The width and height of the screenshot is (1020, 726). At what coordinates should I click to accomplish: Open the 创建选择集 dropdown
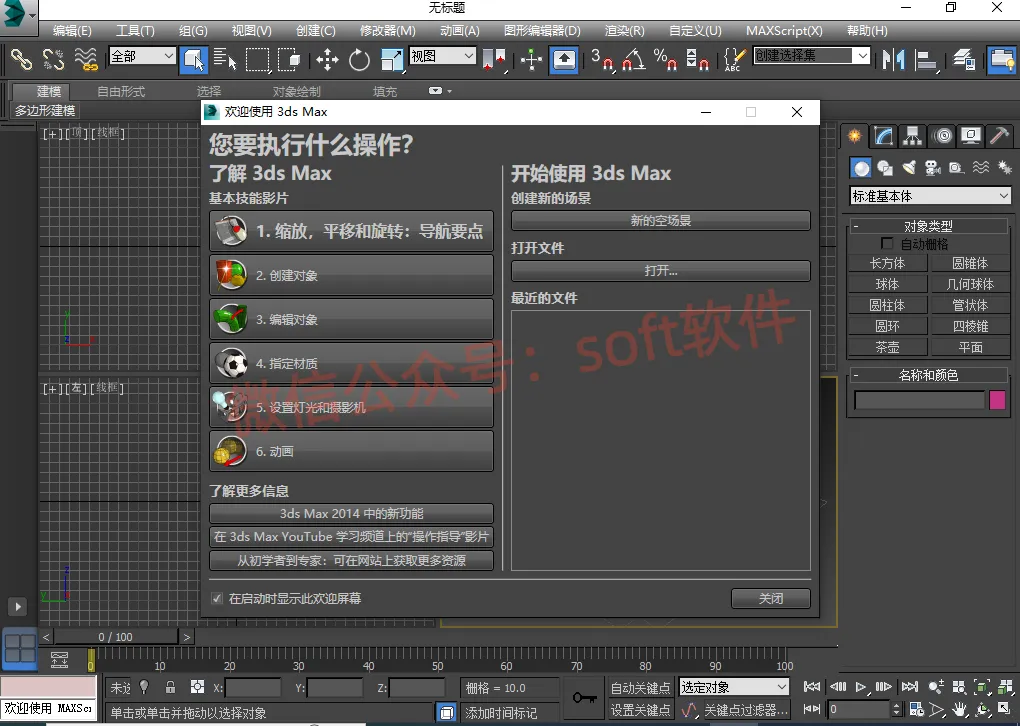(x=811, y=56)
